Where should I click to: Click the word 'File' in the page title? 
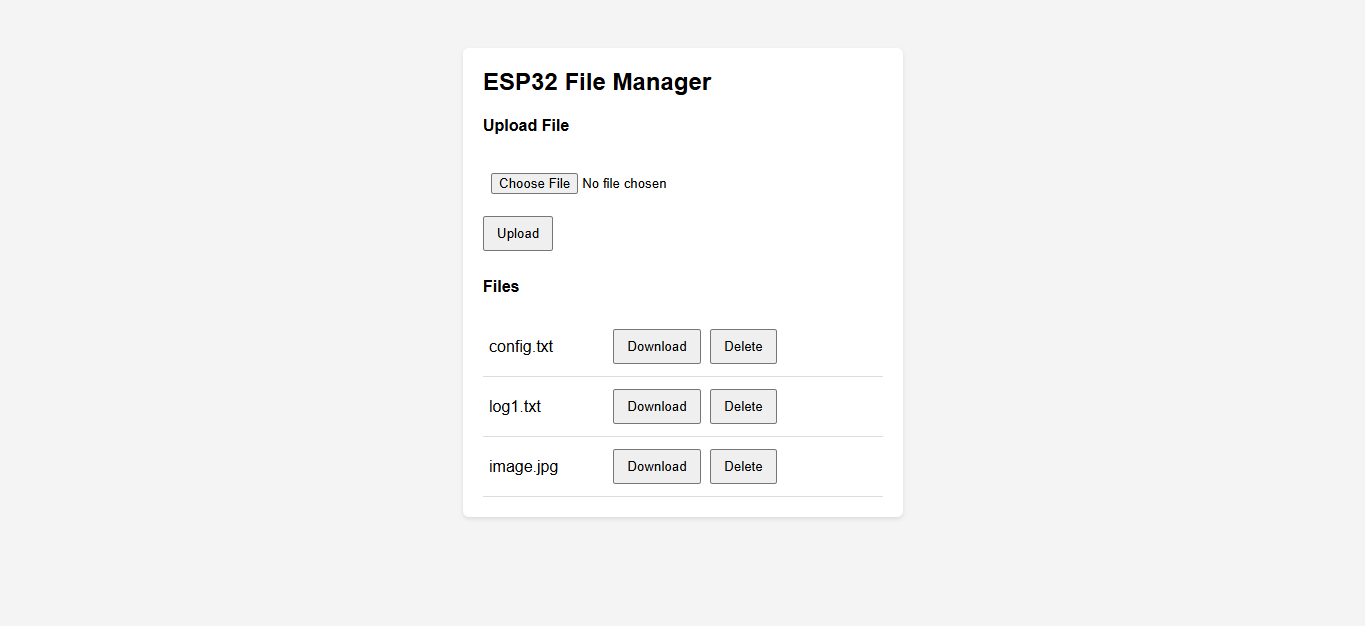click(585, 82)
